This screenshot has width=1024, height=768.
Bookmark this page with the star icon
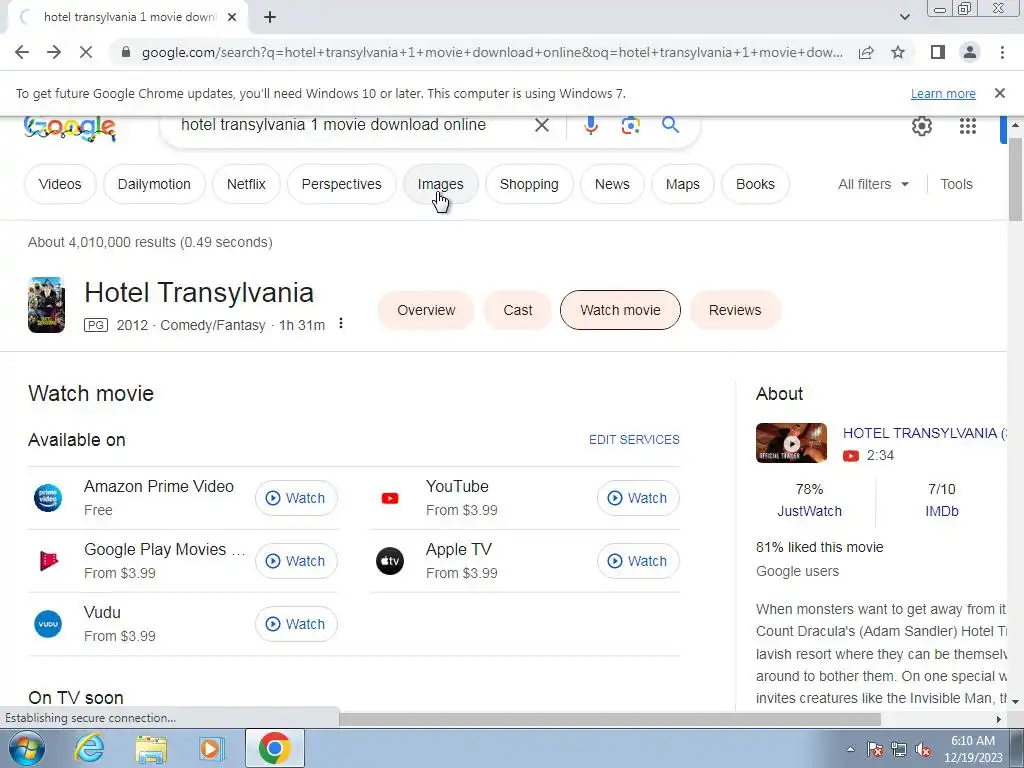click(898, 52)
